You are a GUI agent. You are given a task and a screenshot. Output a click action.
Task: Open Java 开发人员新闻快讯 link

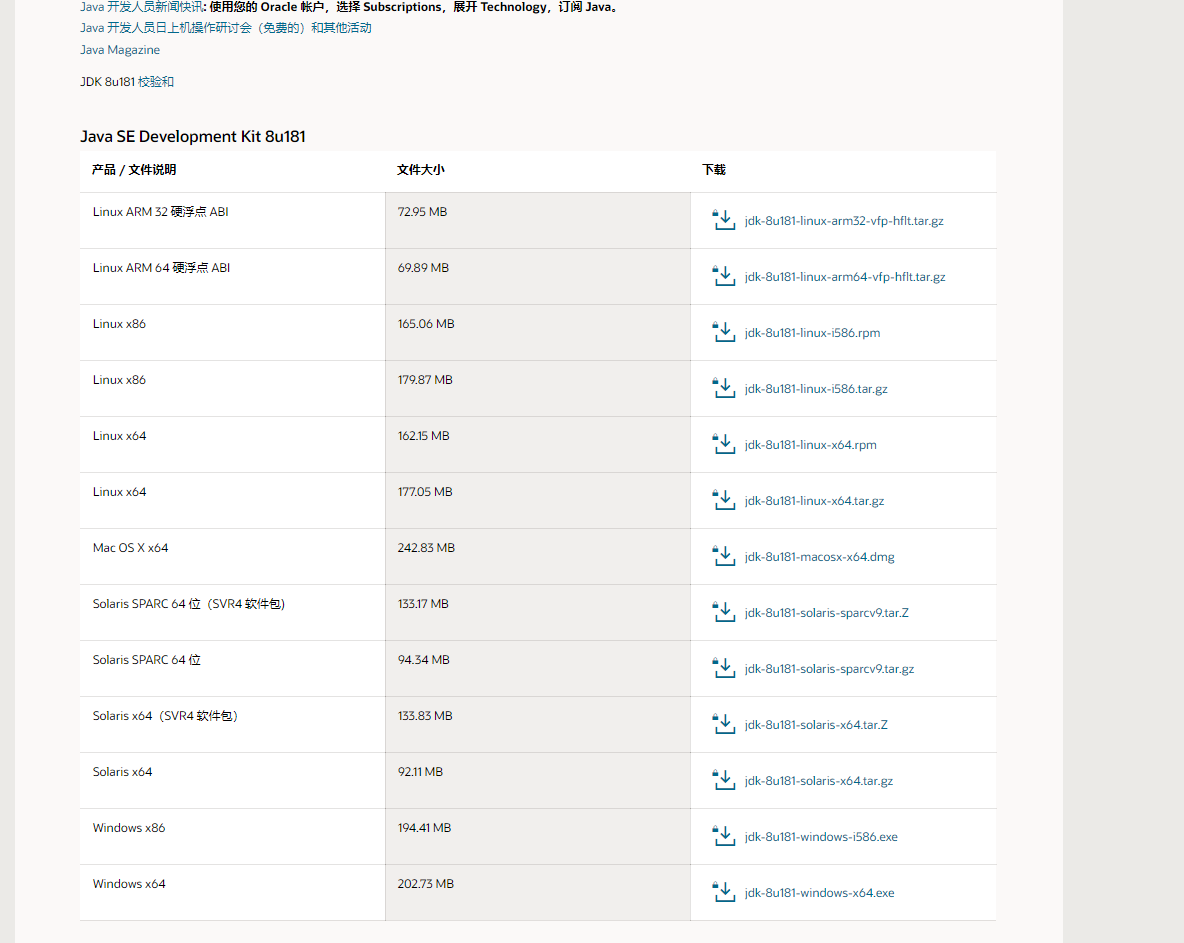click(141, 7)
